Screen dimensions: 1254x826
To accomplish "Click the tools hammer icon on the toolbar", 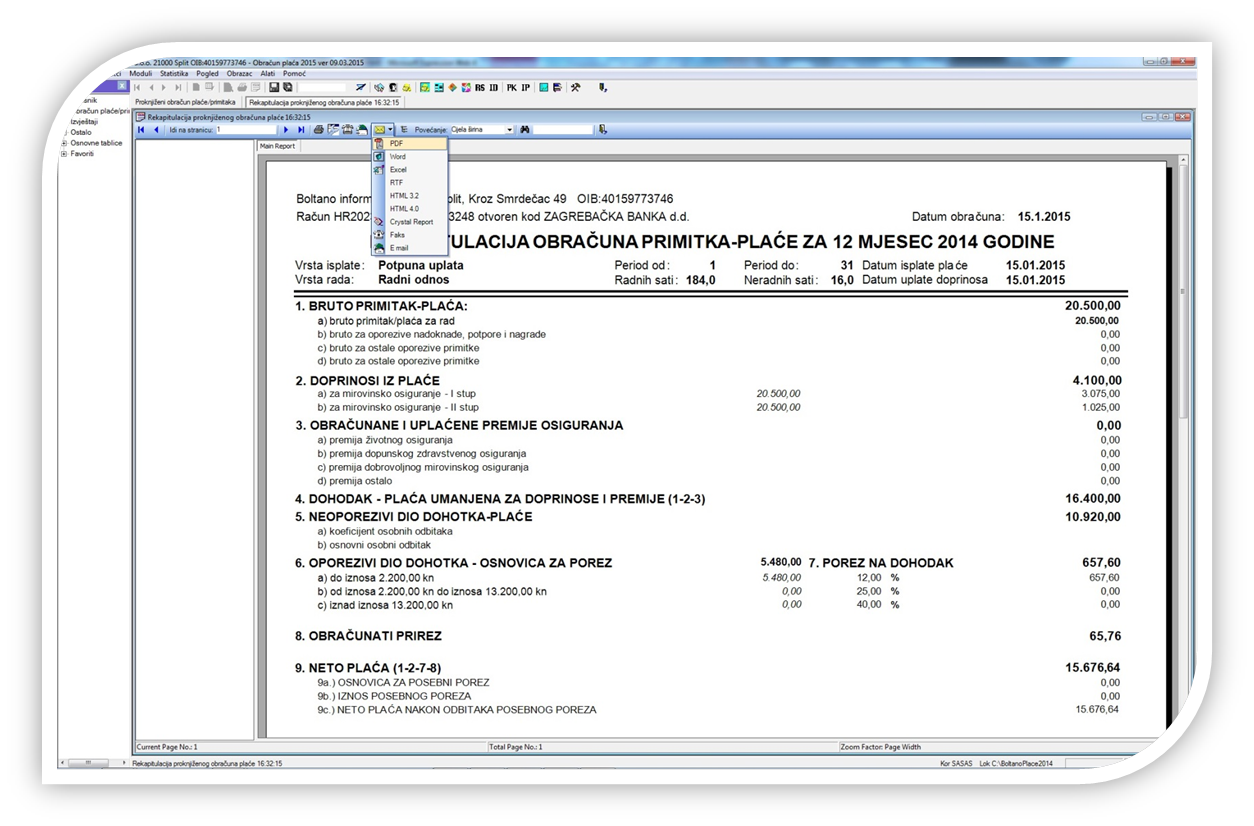I will (573, 87).
